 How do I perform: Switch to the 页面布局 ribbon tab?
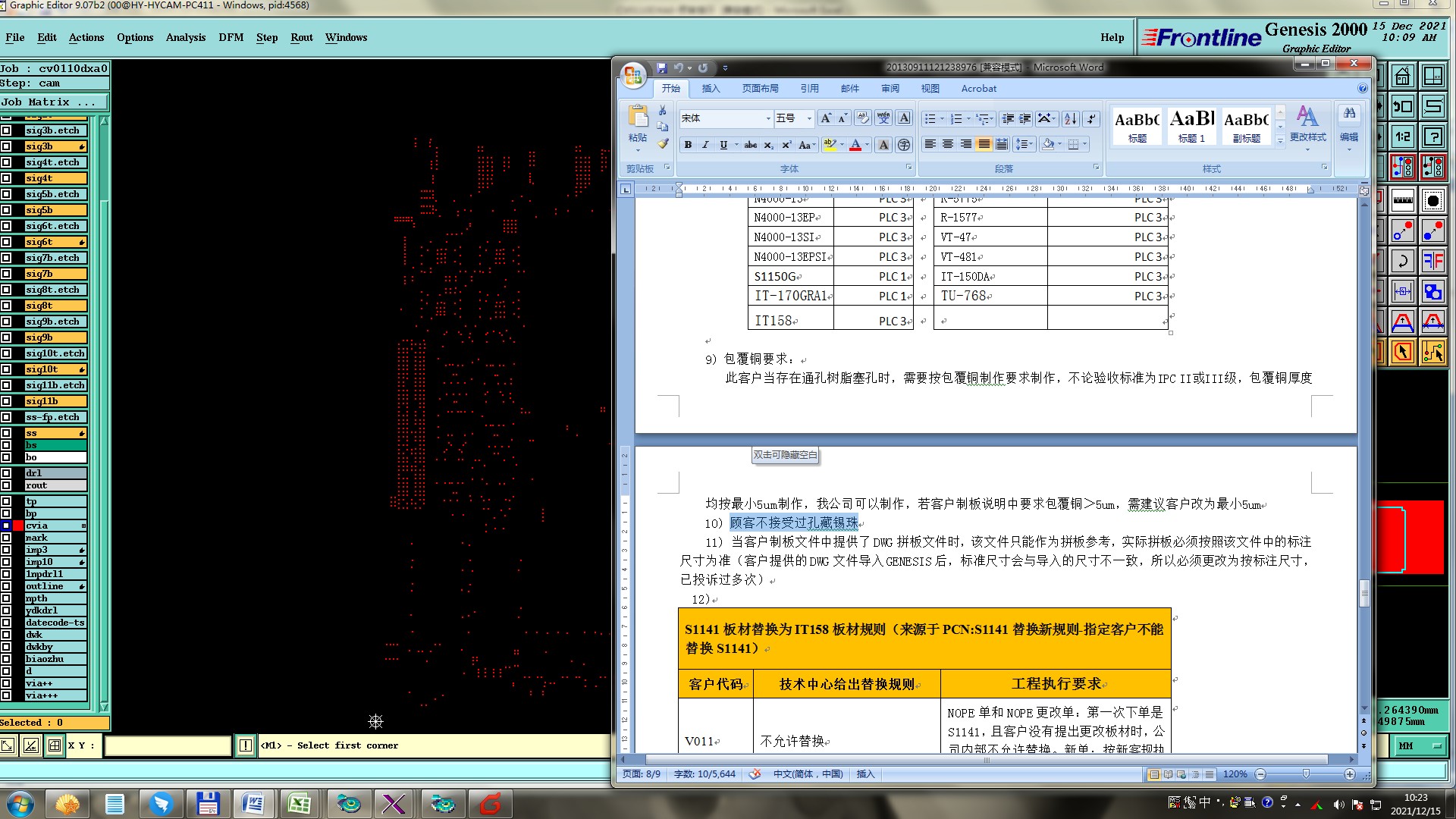pos(760,89)
